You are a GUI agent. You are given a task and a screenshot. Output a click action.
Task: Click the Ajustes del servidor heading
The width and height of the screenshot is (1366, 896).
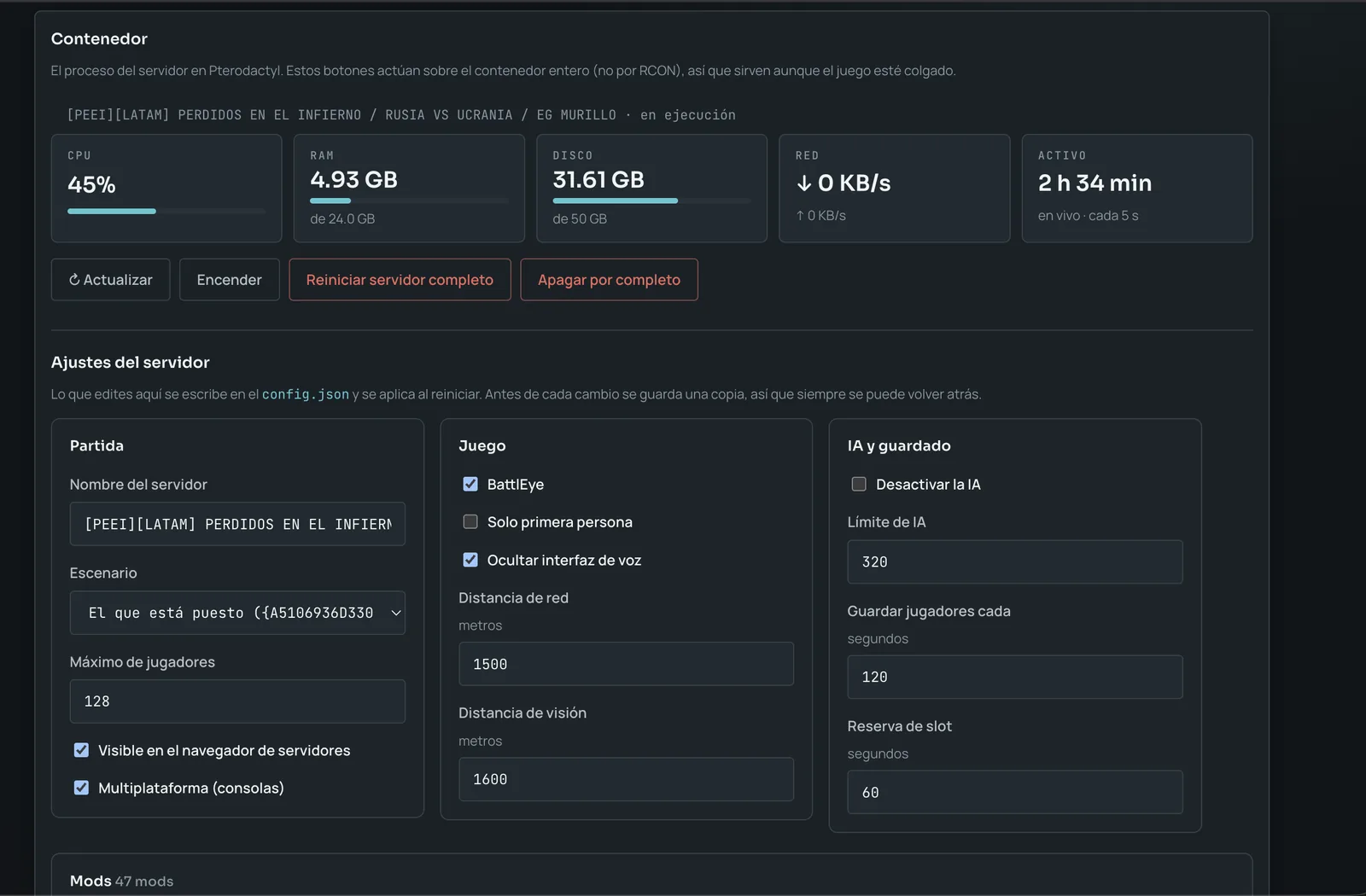click(x=130, y=362)
